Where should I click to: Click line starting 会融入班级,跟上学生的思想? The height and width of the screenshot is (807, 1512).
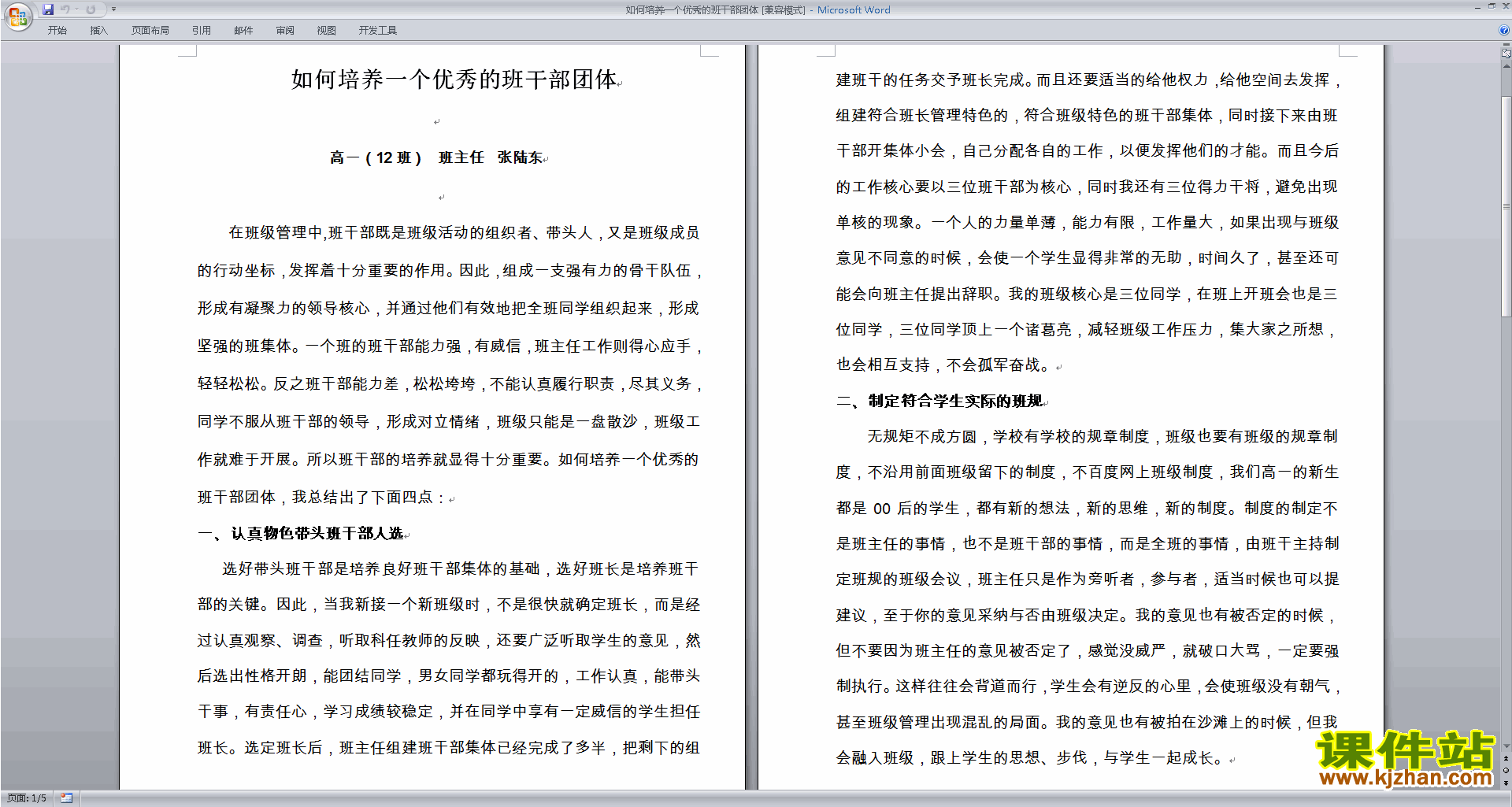click(1032, 758)
